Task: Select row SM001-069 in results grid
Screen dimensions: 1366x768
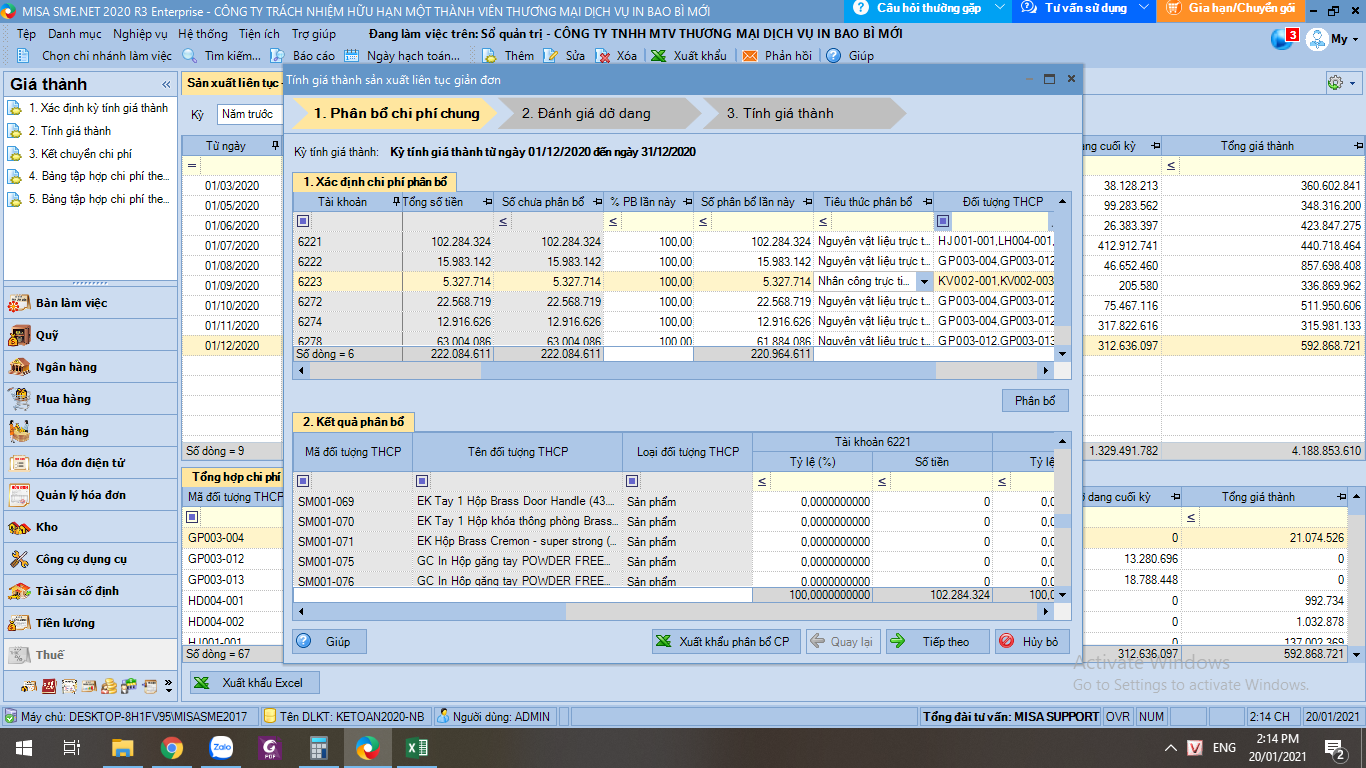Action: (x=674, y=502)
